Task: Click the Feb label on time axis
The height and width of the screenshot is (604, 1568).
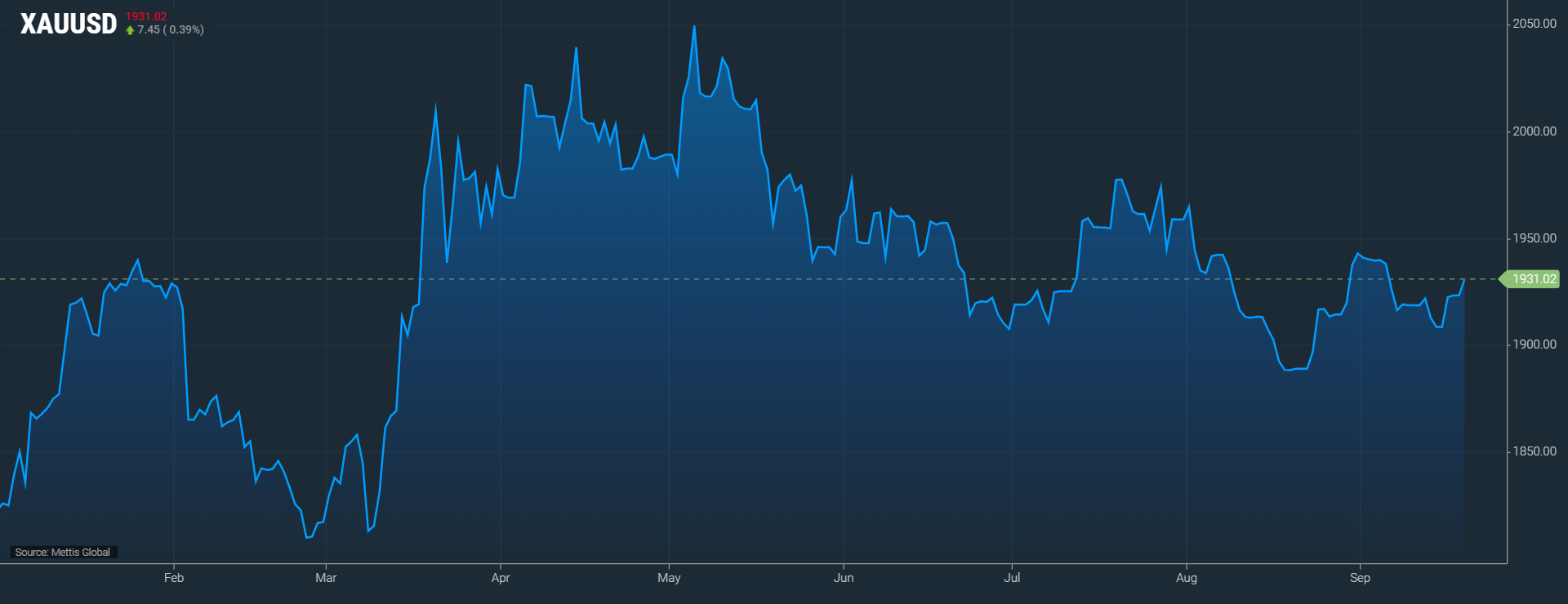Action: pyautogui.click(x=174, y=578)
